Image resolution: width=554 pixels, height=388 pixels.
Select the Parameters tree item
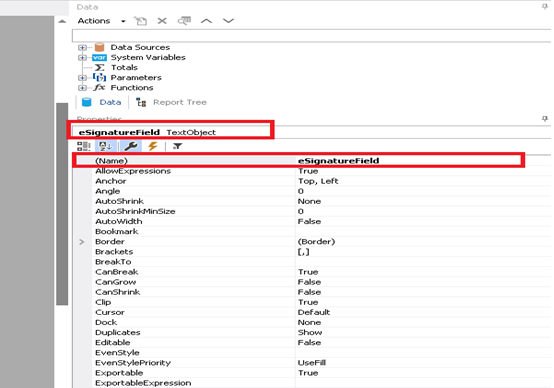coord(136,77)
